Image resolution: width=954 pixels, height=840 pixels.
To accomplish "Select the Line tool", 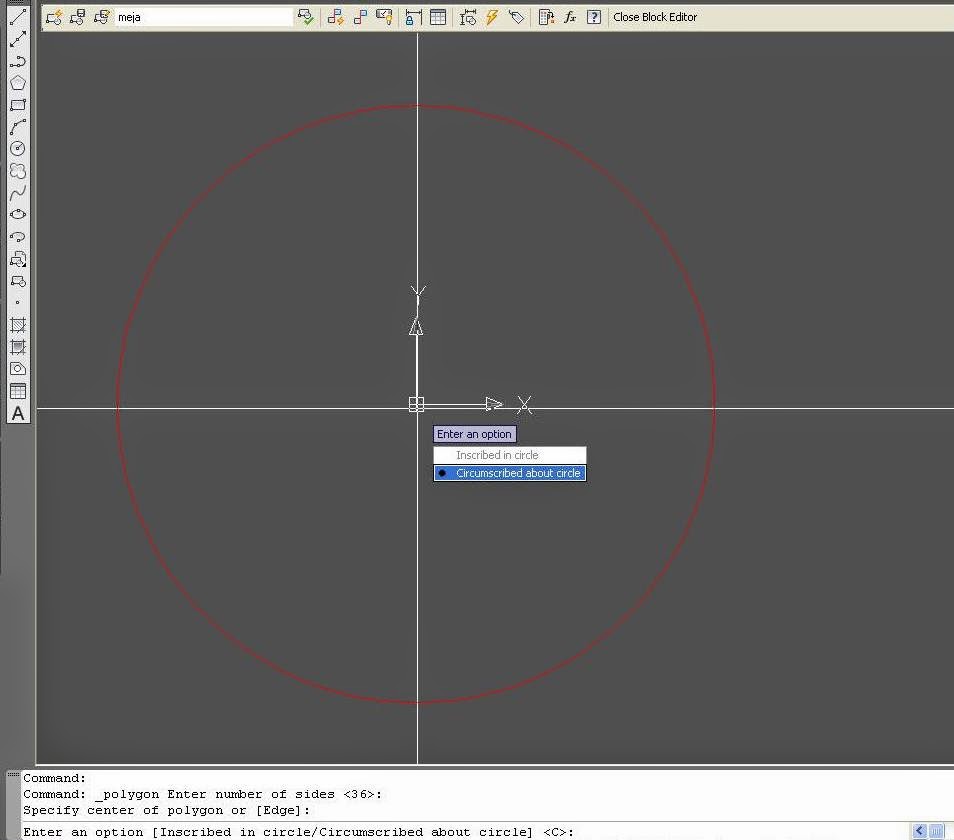I will 17,16.
